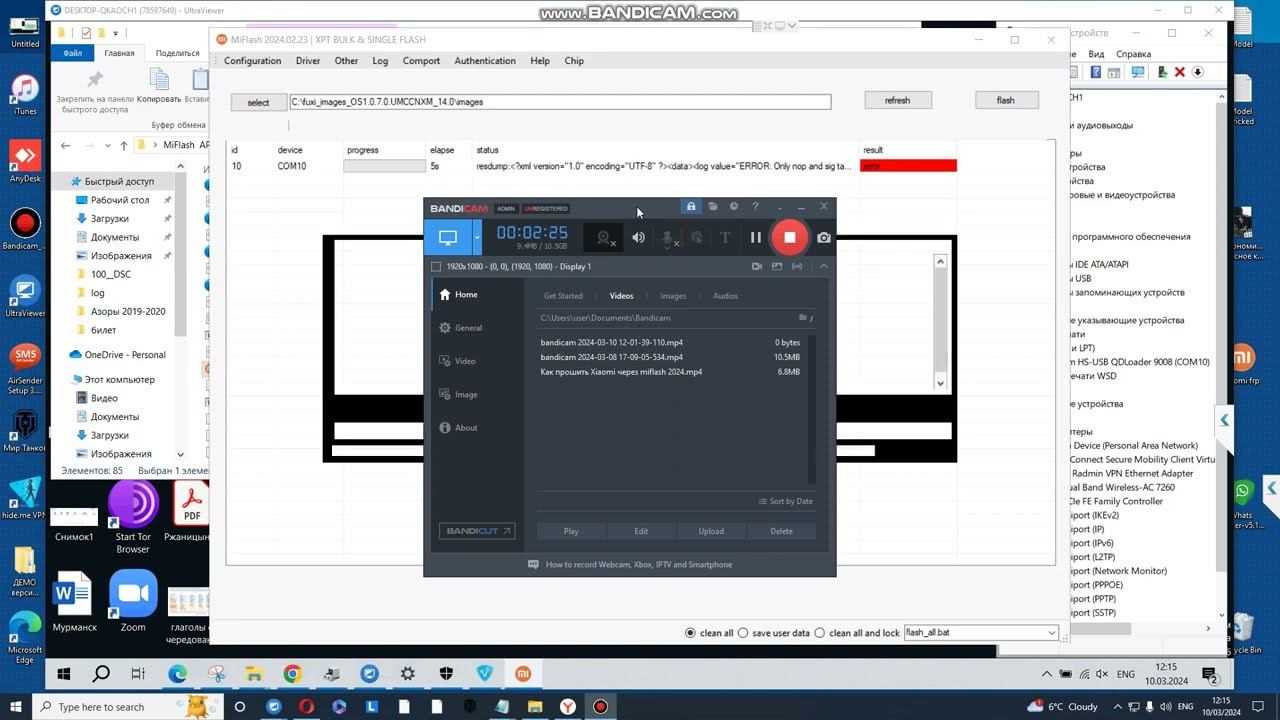Click the Play button in Bandicam
1280x720 pixels.
coord(571,531)
